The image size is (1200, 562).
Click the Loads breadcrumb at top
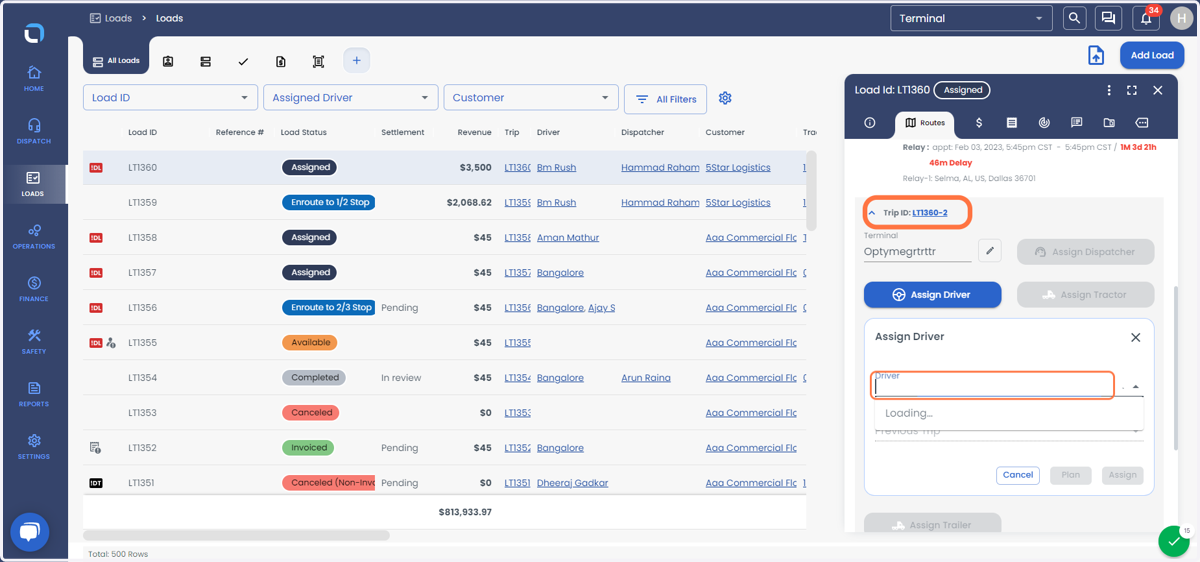118,18
